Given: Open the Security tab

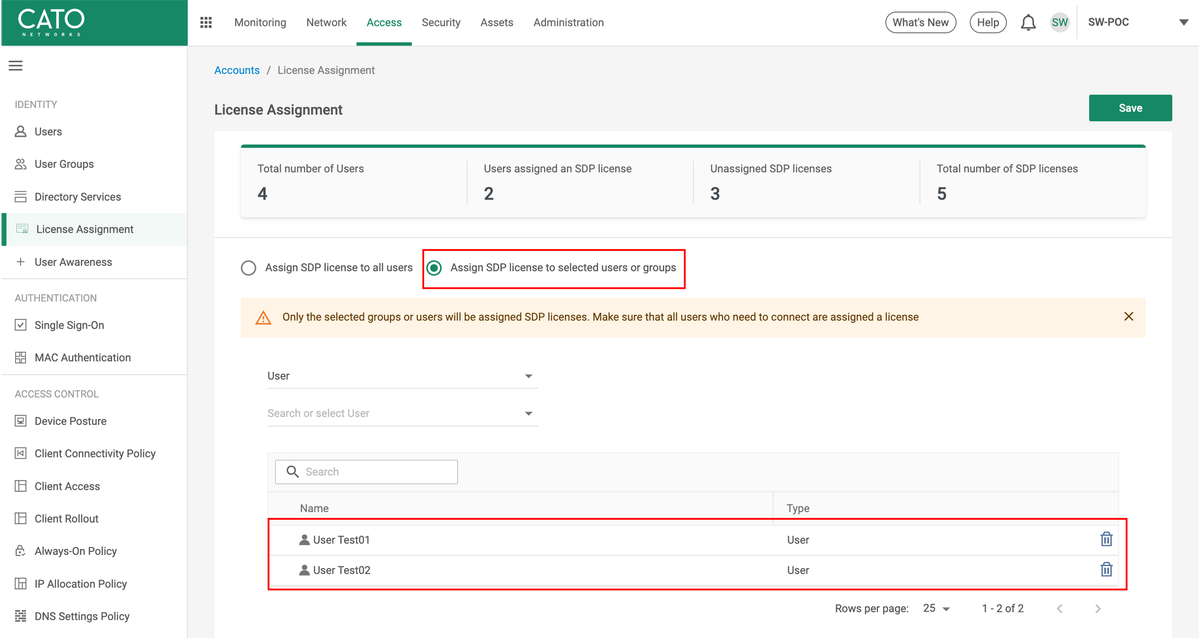Looking at the screenshot, I should (x=441, y=22).
